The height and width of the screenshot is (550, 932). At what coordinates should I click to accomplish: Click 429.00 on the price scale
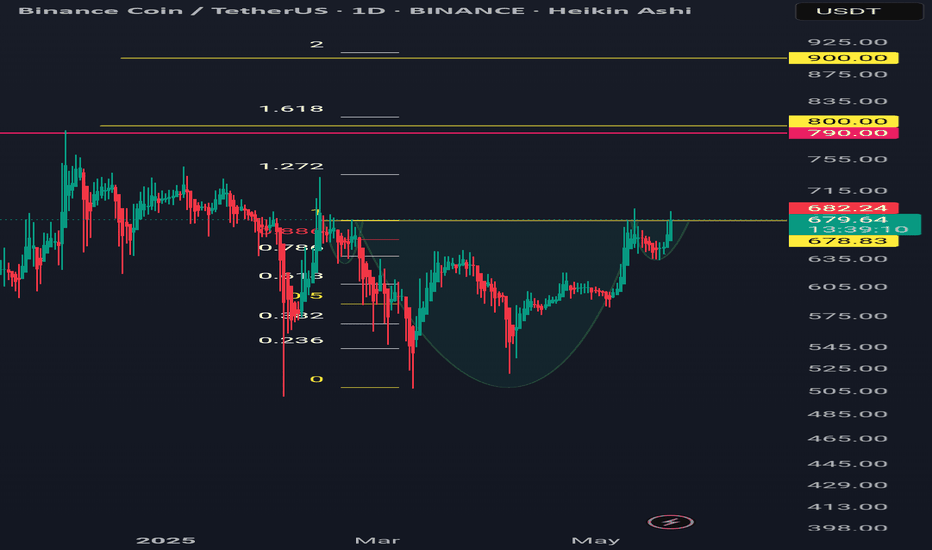coord(848,485)
